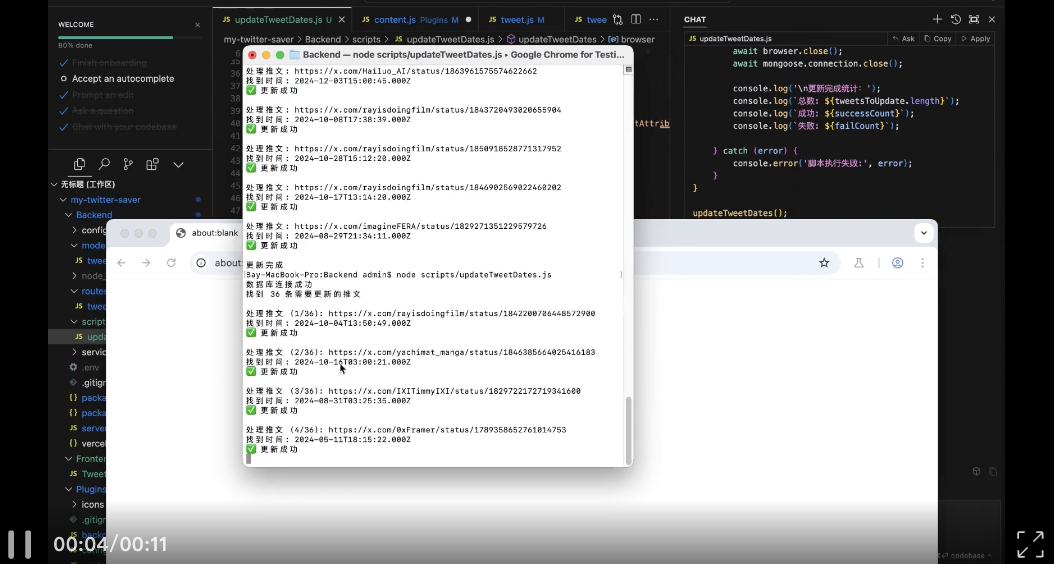Screen dimensions: 1054x564
Task: Start a new chat with plus icon
Action: 937,19
